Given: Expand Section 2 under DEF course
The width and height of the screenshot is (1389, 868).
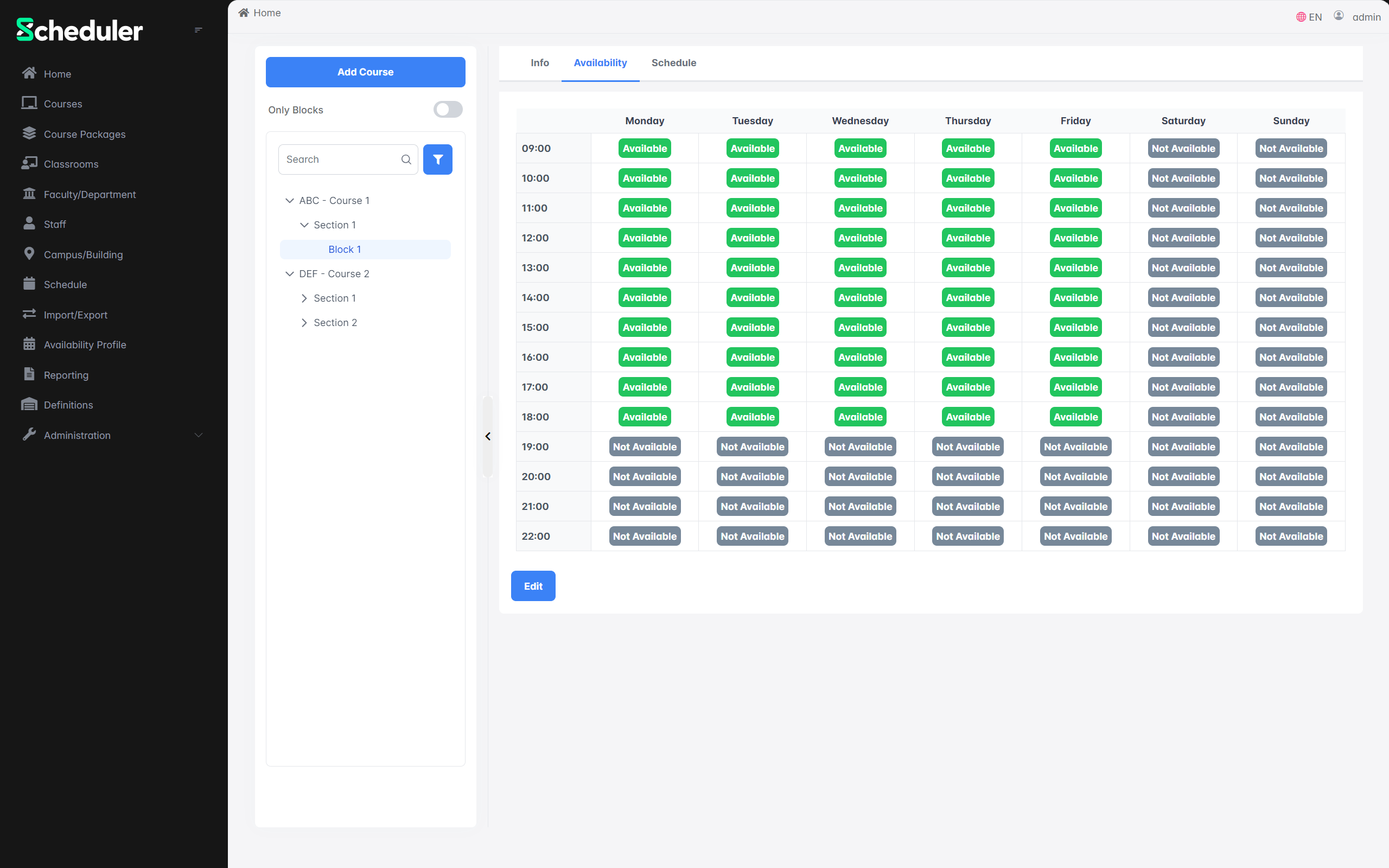Looking at the screenshot, I should (304, 323).
